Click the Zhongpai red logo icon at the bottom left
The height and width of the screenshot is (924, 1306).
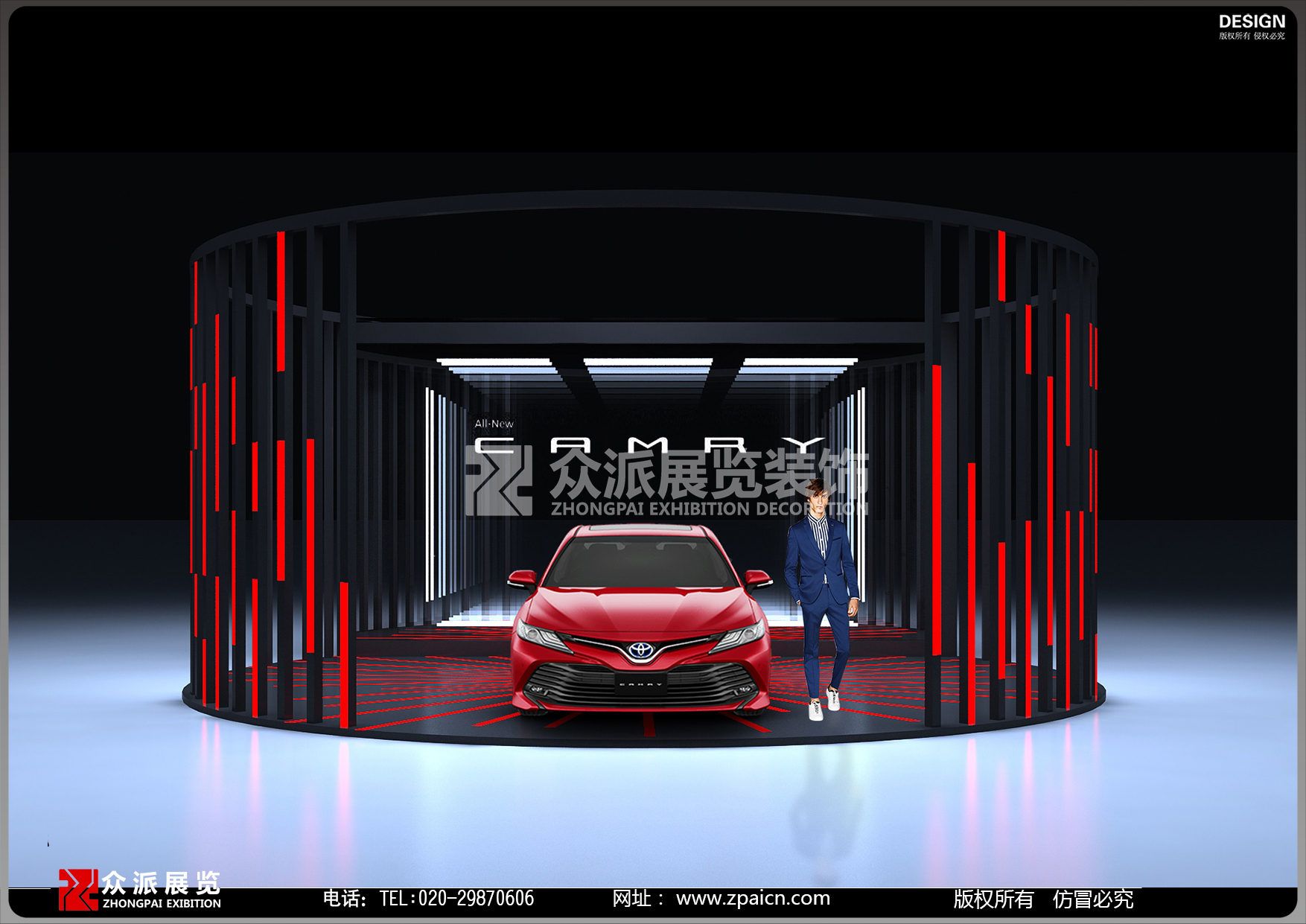click(78, 890)
